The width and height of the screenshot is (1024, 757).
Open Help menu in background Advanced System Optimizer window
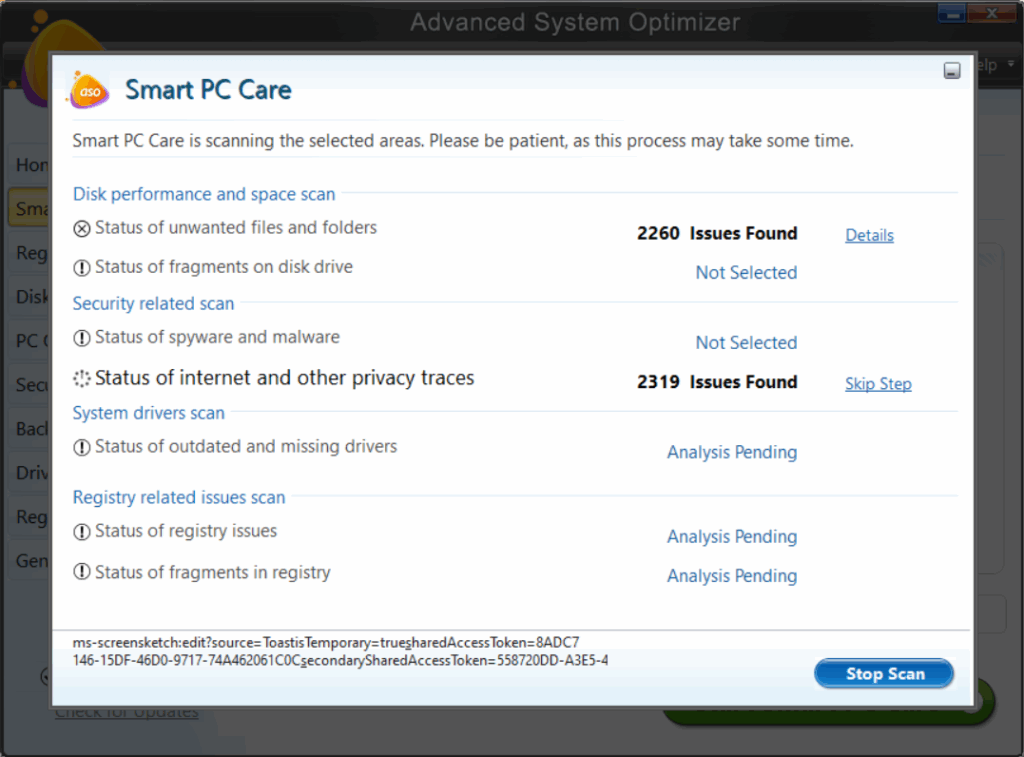pos(995,65)
